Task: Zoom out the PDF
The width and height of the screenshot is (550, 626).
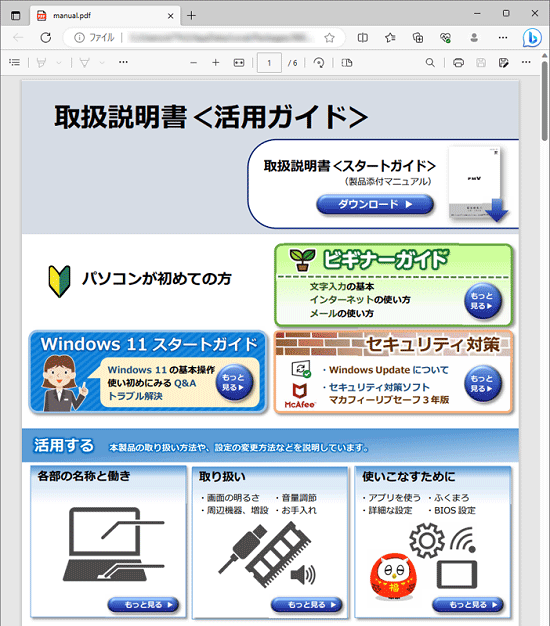Action: coord(194,63)
